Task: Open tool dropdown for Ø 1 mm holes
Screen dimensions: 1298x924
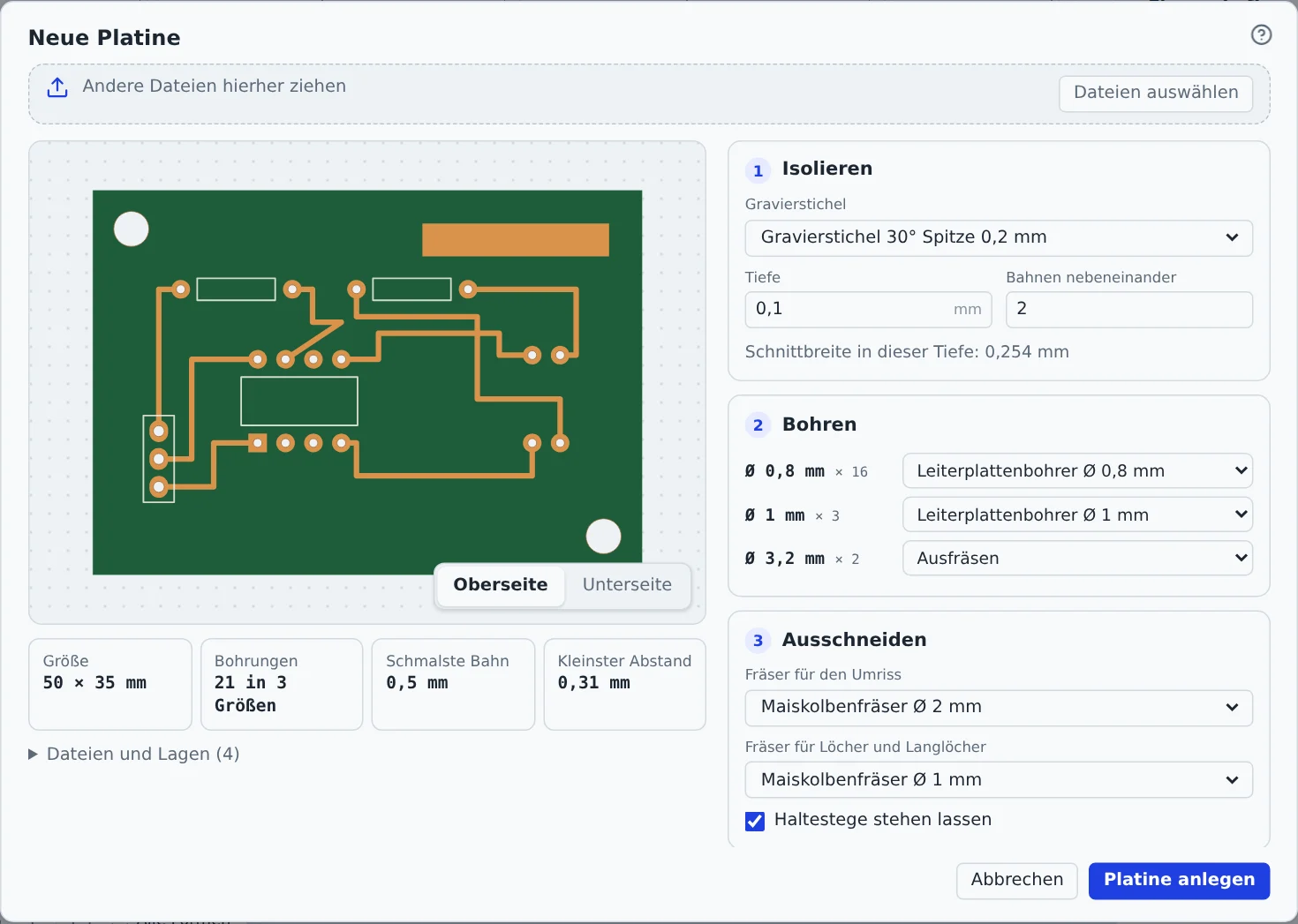Action: point(1077,515)
